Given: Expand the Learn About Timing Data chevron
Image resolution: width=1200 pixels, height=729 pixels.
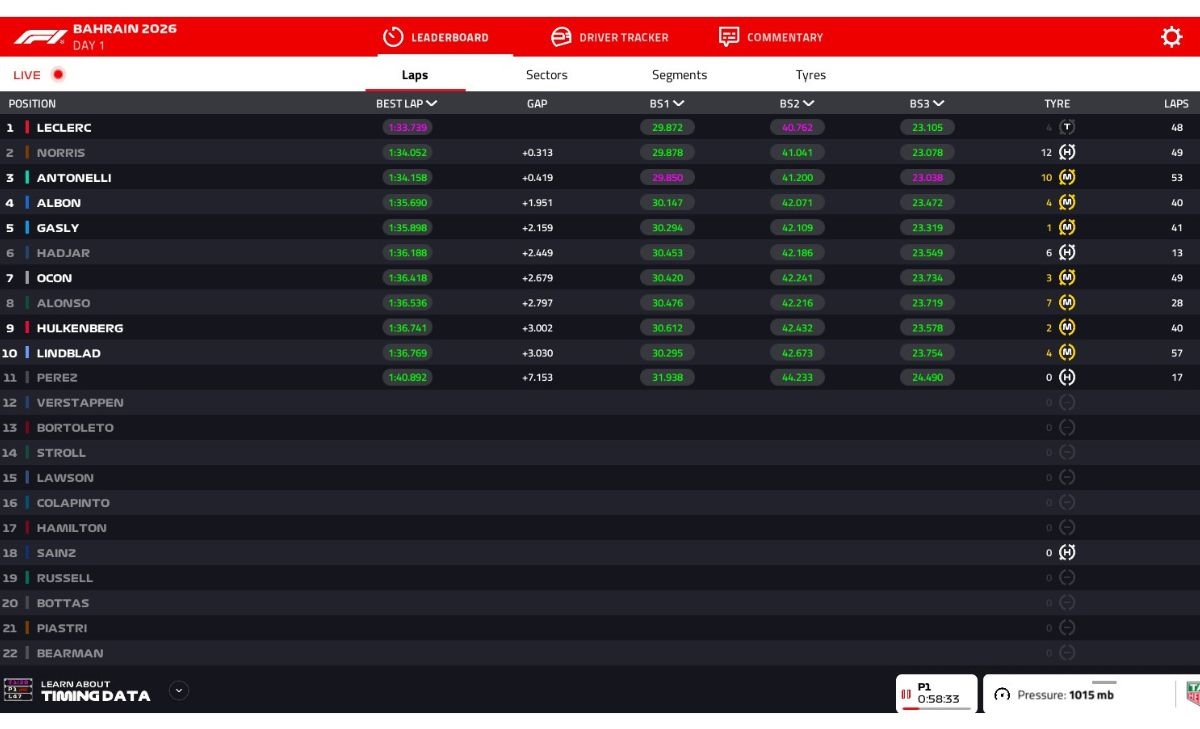Looking at the screenshot, I should pyautogui.click(x=178, y=690).
